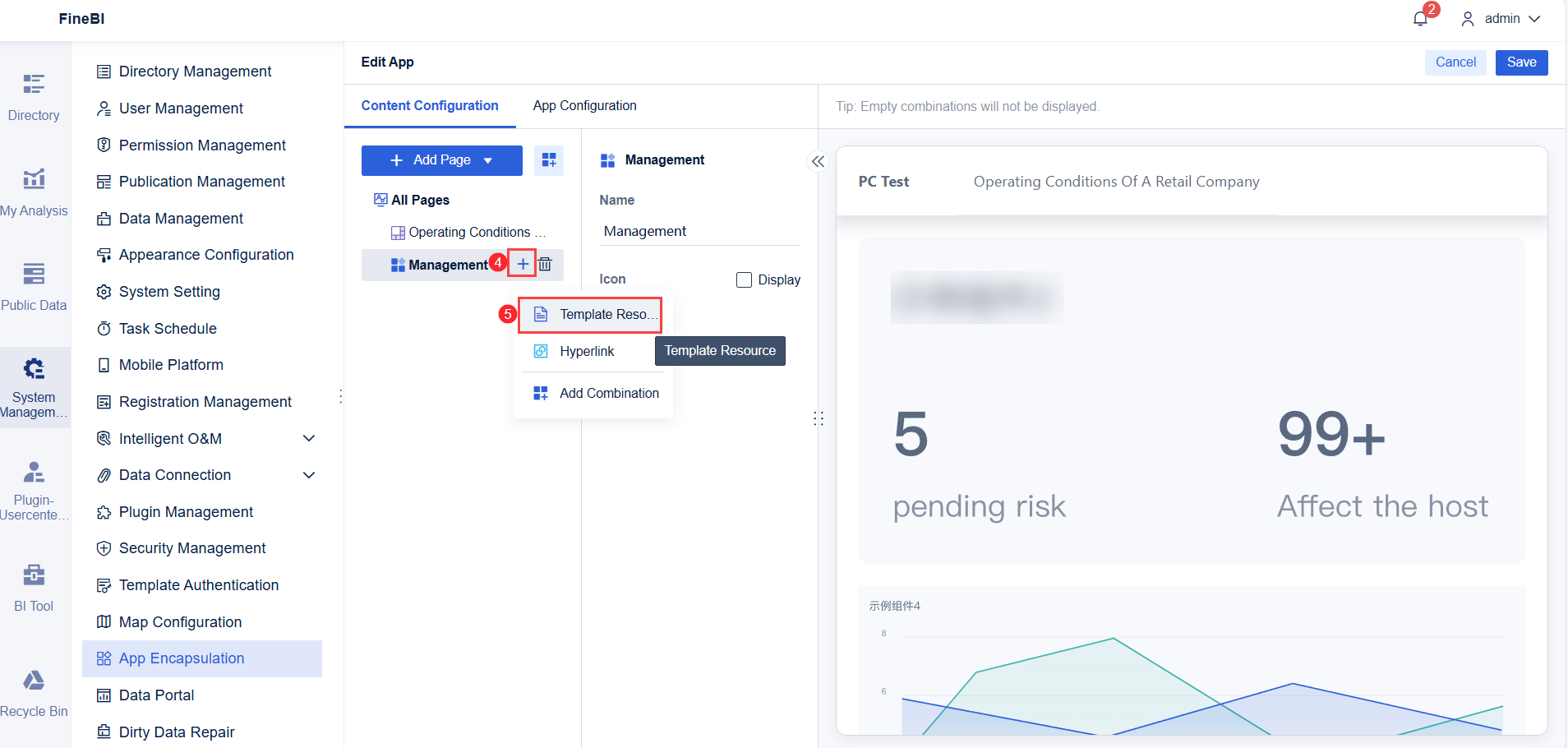Click the plus icon next to Management
The width and height of the screenshot is (1568, 748).
tap(523, 264)
